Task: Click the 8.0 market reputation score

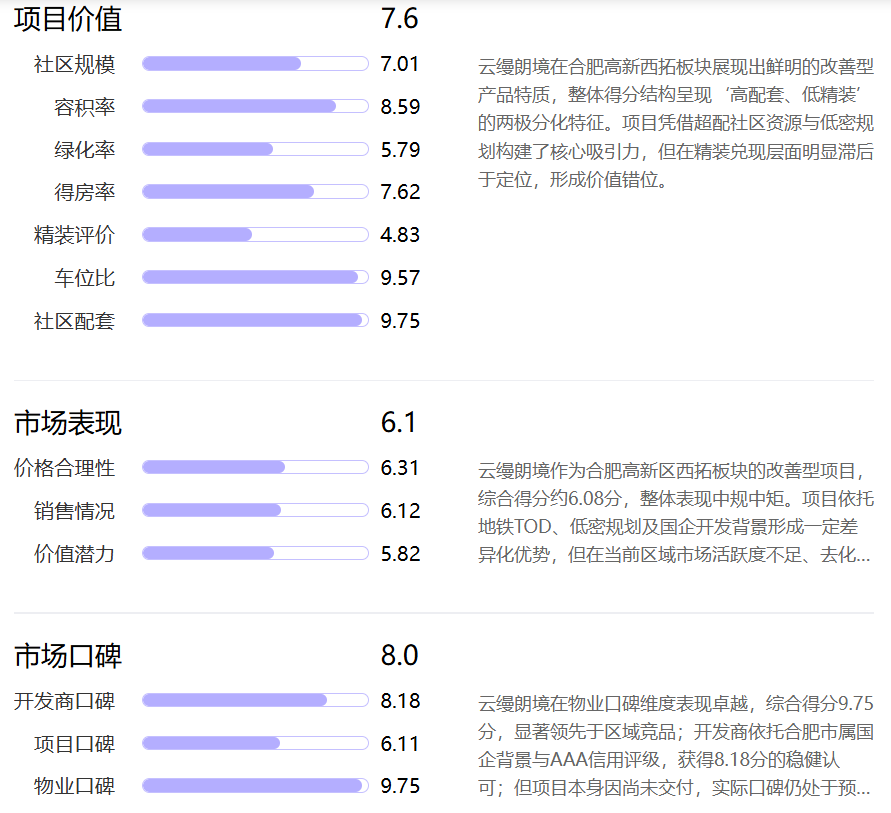Action: (x=399, y=656)
